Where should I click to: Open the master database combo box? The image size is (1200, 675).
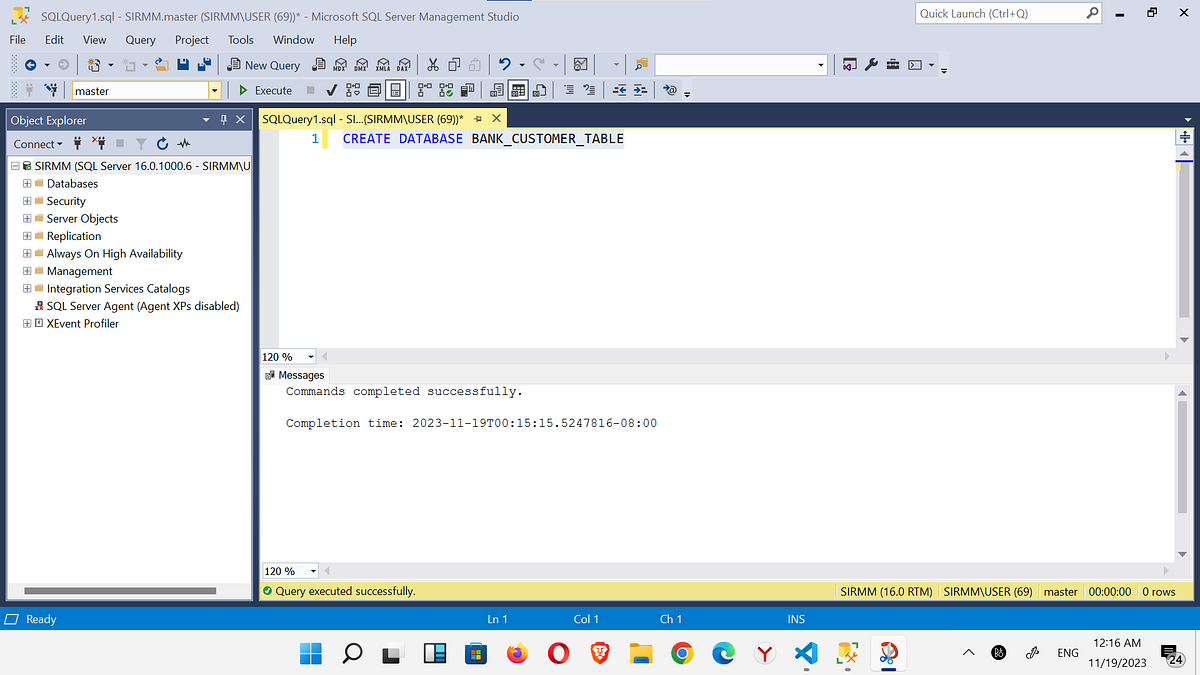point(213,90)
